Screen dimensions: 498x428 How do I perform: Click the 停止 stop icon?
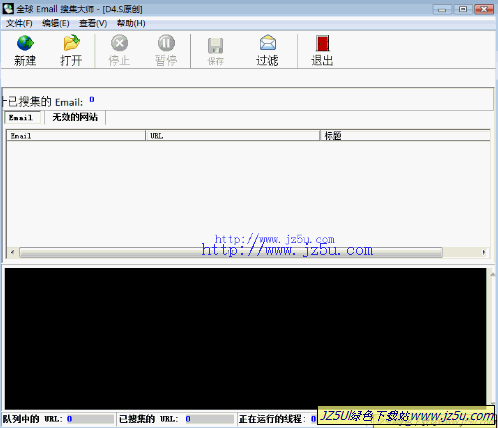click(x=119, y=43)
